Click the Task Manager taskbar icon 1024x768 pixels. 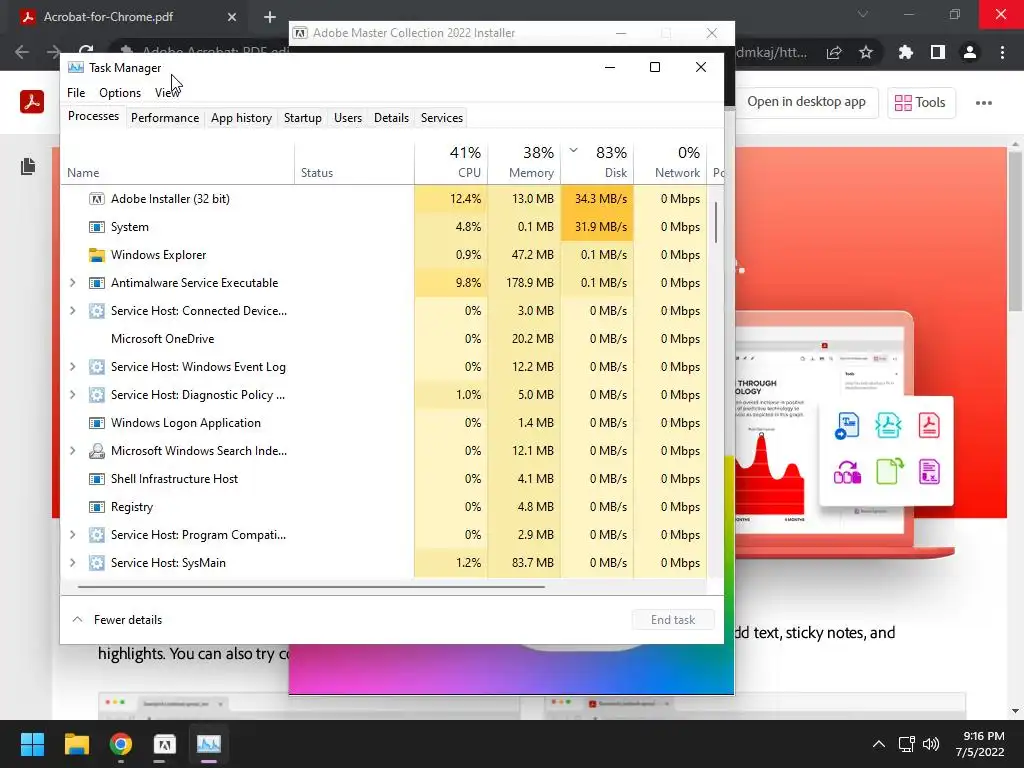pos(209,744)
